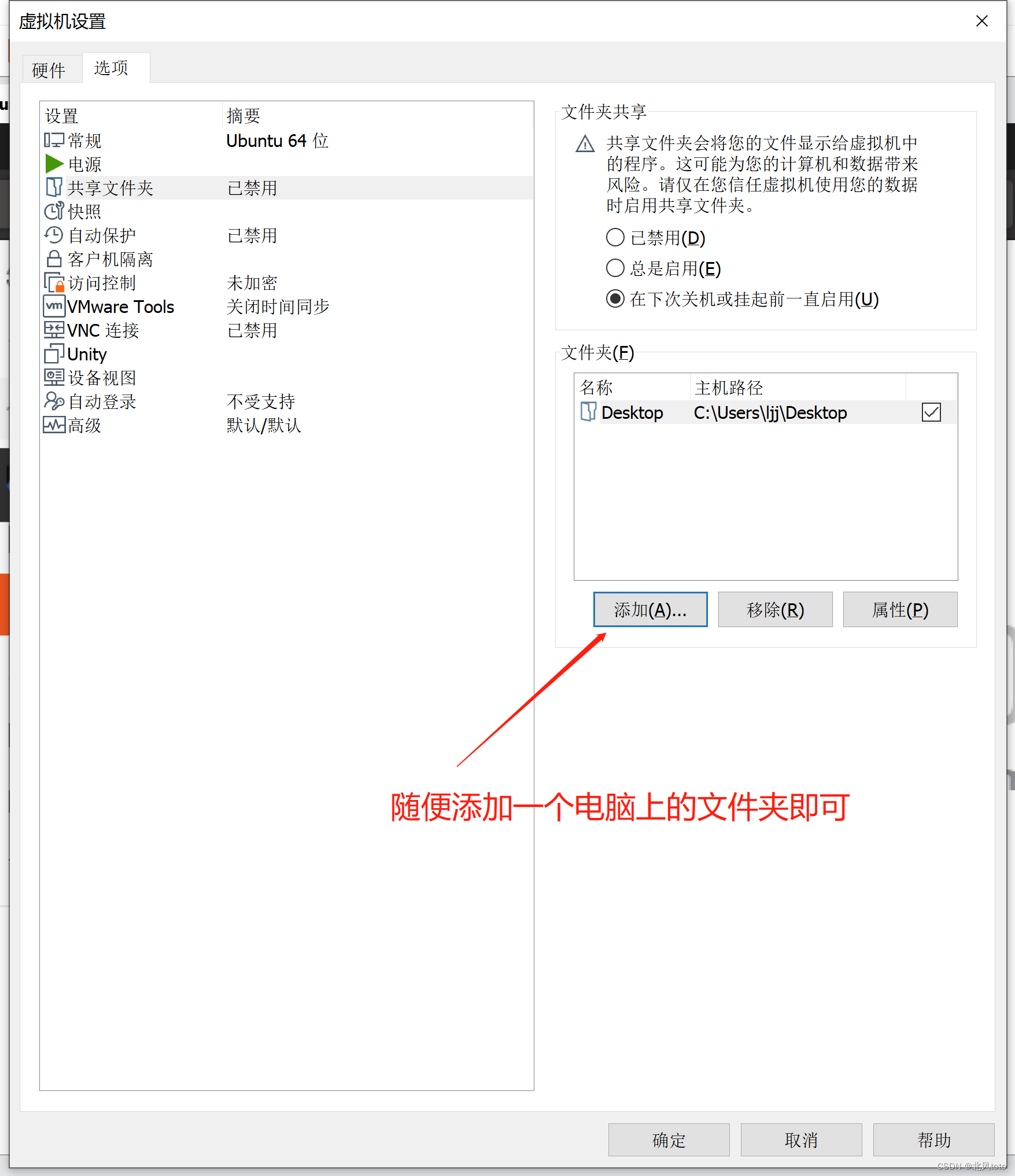The width and height of the screenshot is (1015, 1176).
Task: Open the 帮助 help button
Action: click(x=933, y=1140)
